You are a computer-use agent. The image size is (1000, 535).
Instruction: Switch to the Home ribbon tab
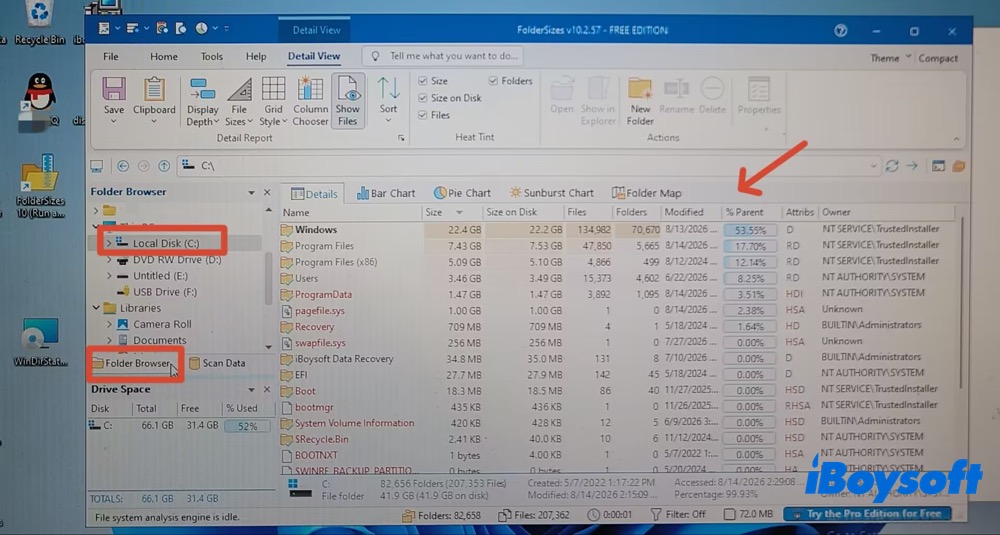tap(164, 56)
